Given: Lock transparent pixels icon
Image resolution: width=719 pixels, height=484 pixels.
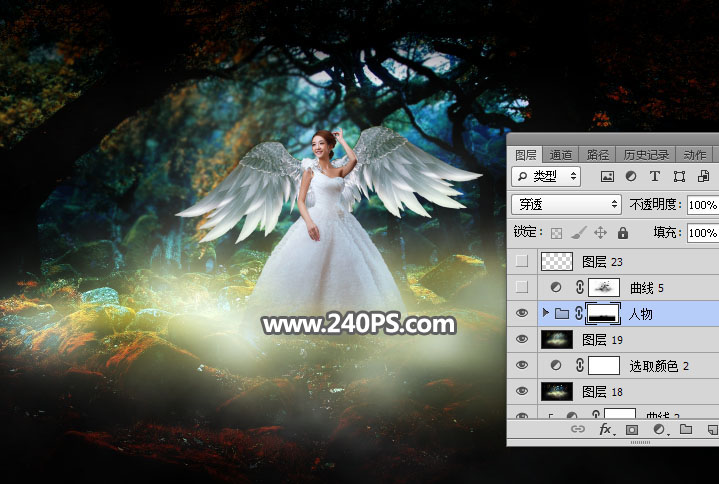Looking at the screenshot, I should click(556, 233).
